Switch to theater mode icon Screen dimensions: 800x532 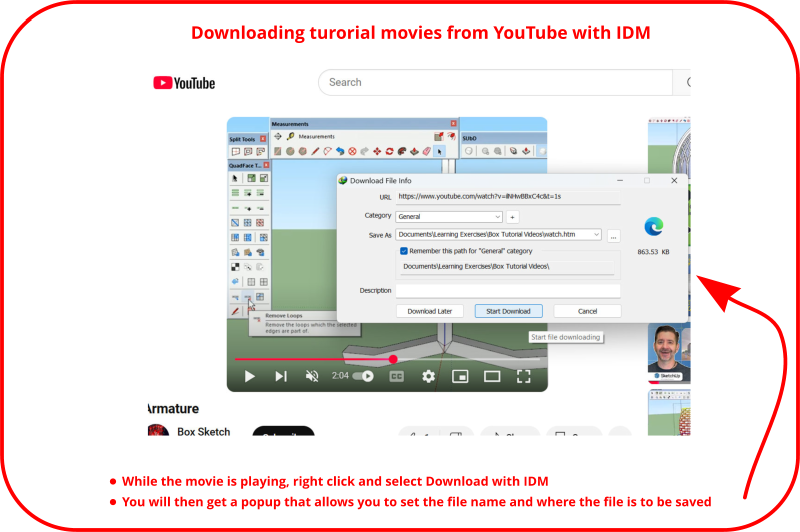click(x=492, y=376)
